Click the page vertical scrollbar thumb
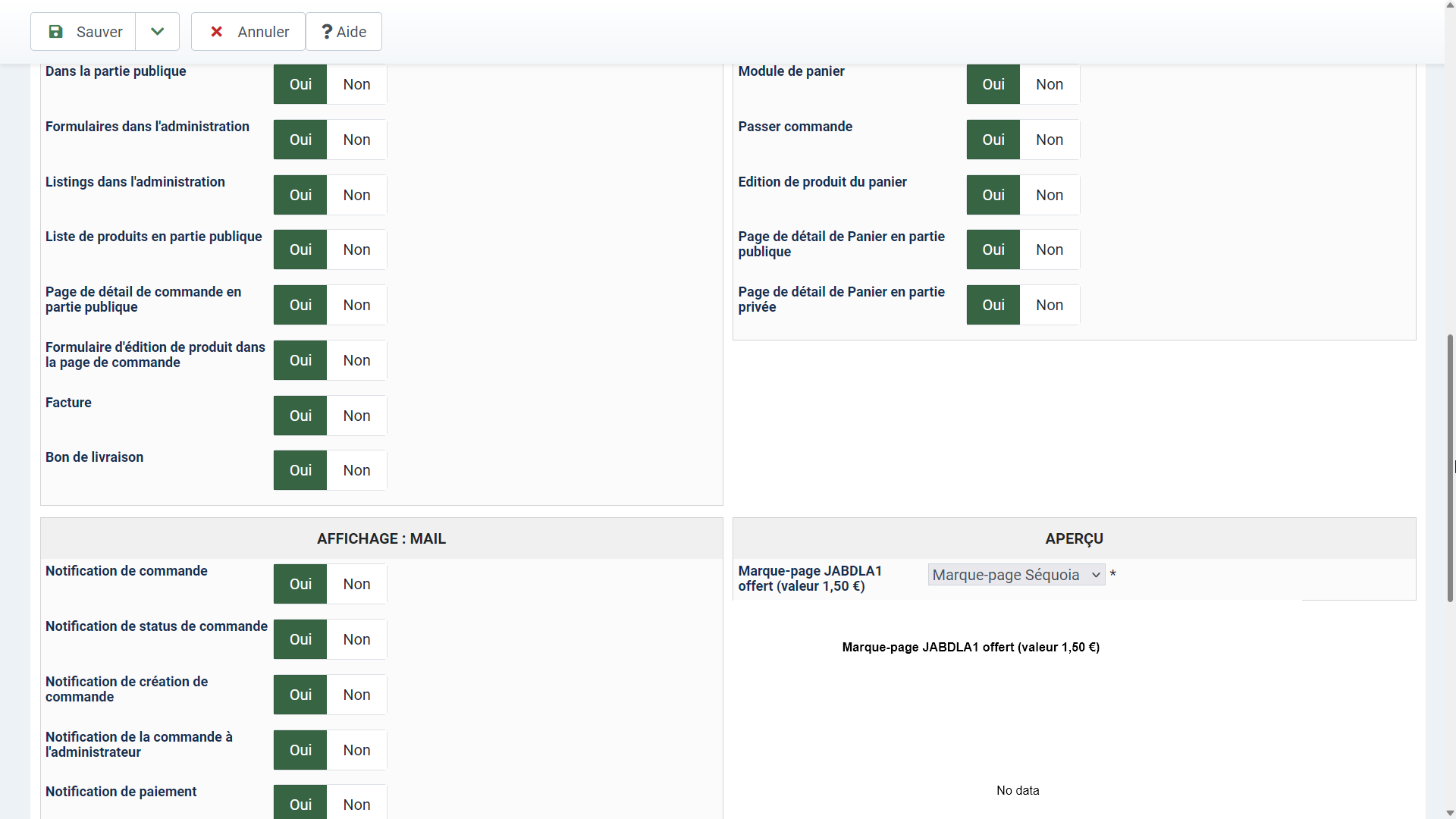This screenshot has height=819, width=1456. (x=1450, y=466)
